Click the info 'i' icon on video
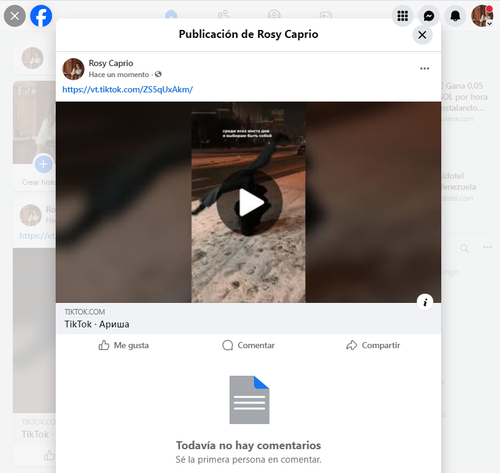Image resolution: width=500 pixels, height=473 pixels. pyautogui.click(x=425, y=302)
